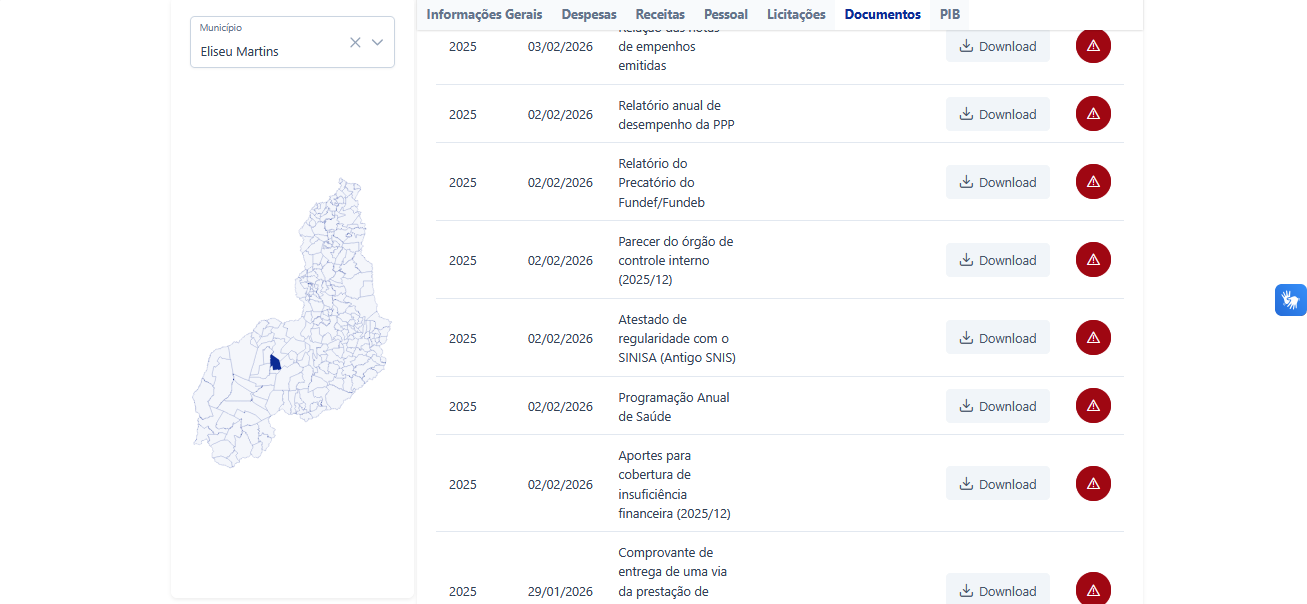Switch to the PIB tab
Viewport: 1307px width, 604px height.
coord(950,14)
